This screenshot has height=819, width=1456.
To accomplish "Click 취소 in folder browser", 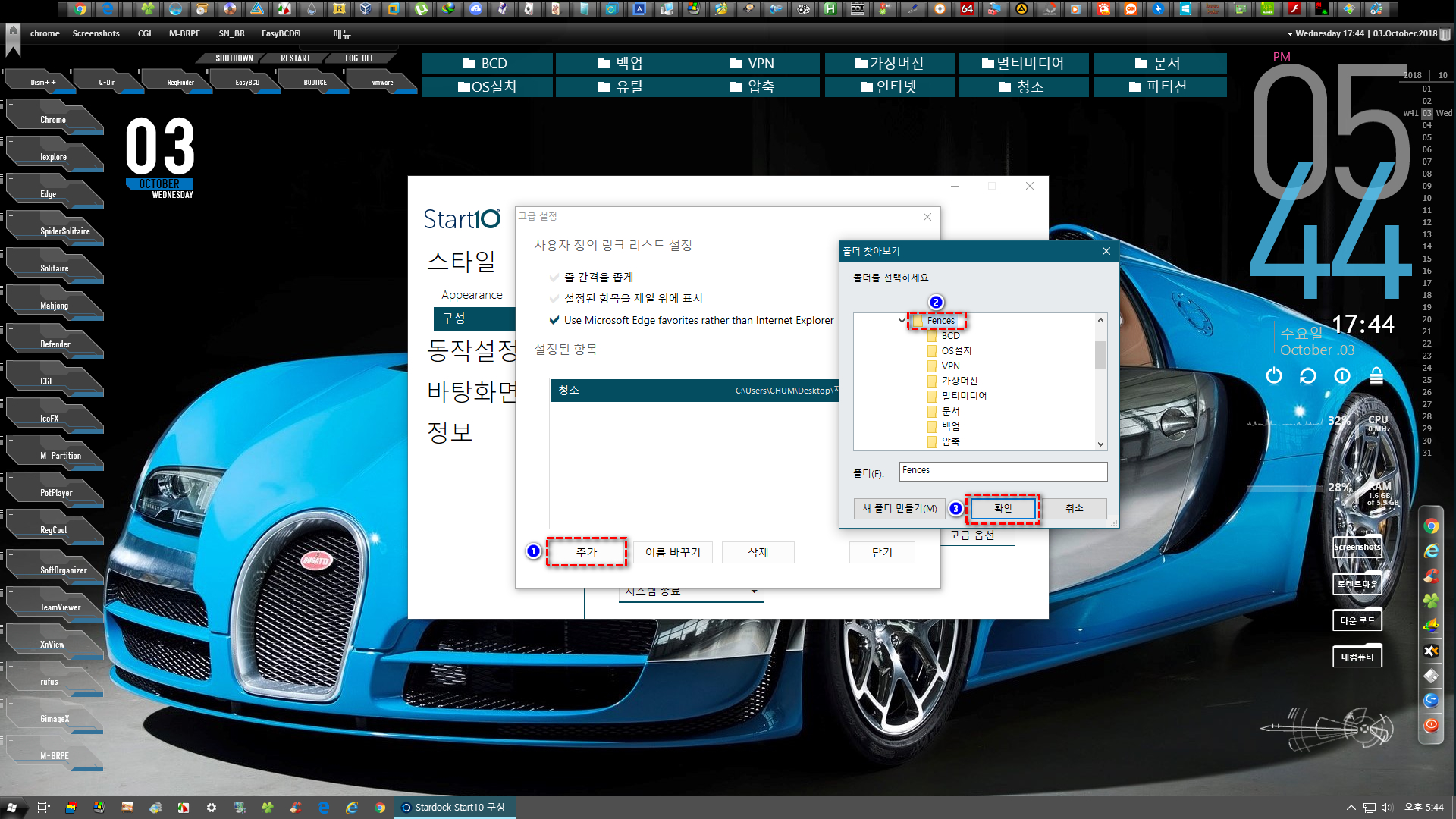I will tap(1074, 508).
